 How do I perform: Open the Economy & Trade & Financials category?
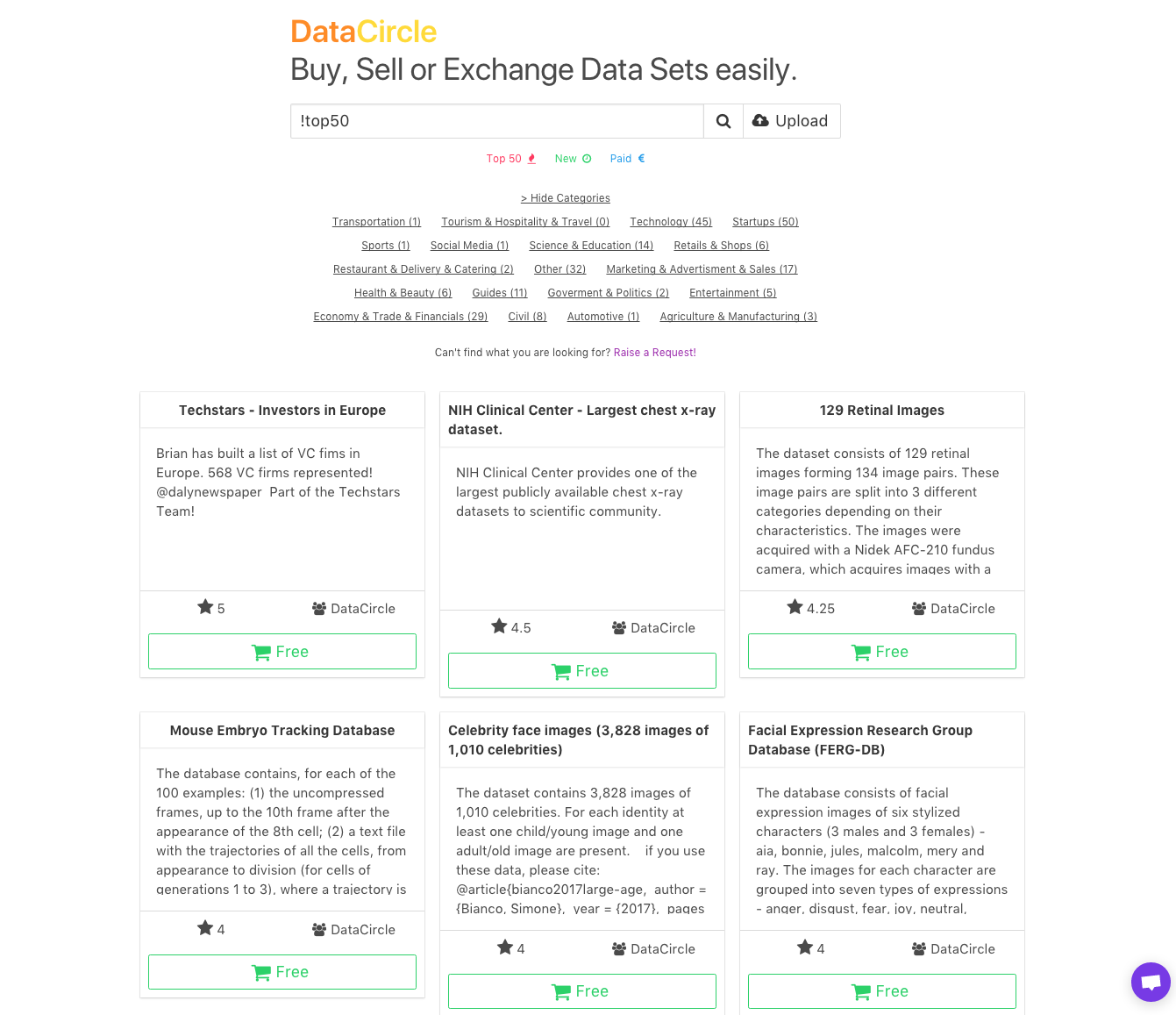pyautogui.click(x=401, y=317)
